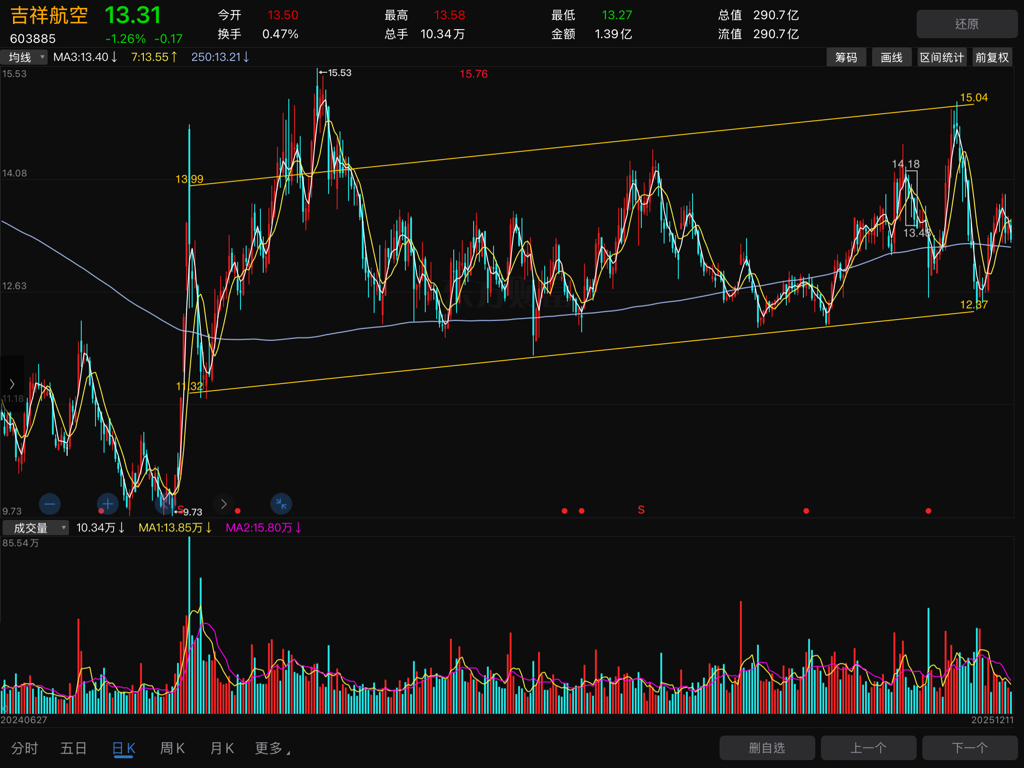Viewport: 1024px width, 768px height.
Task: Click the 85.54万 volume axis label
Action: point(20,543)
